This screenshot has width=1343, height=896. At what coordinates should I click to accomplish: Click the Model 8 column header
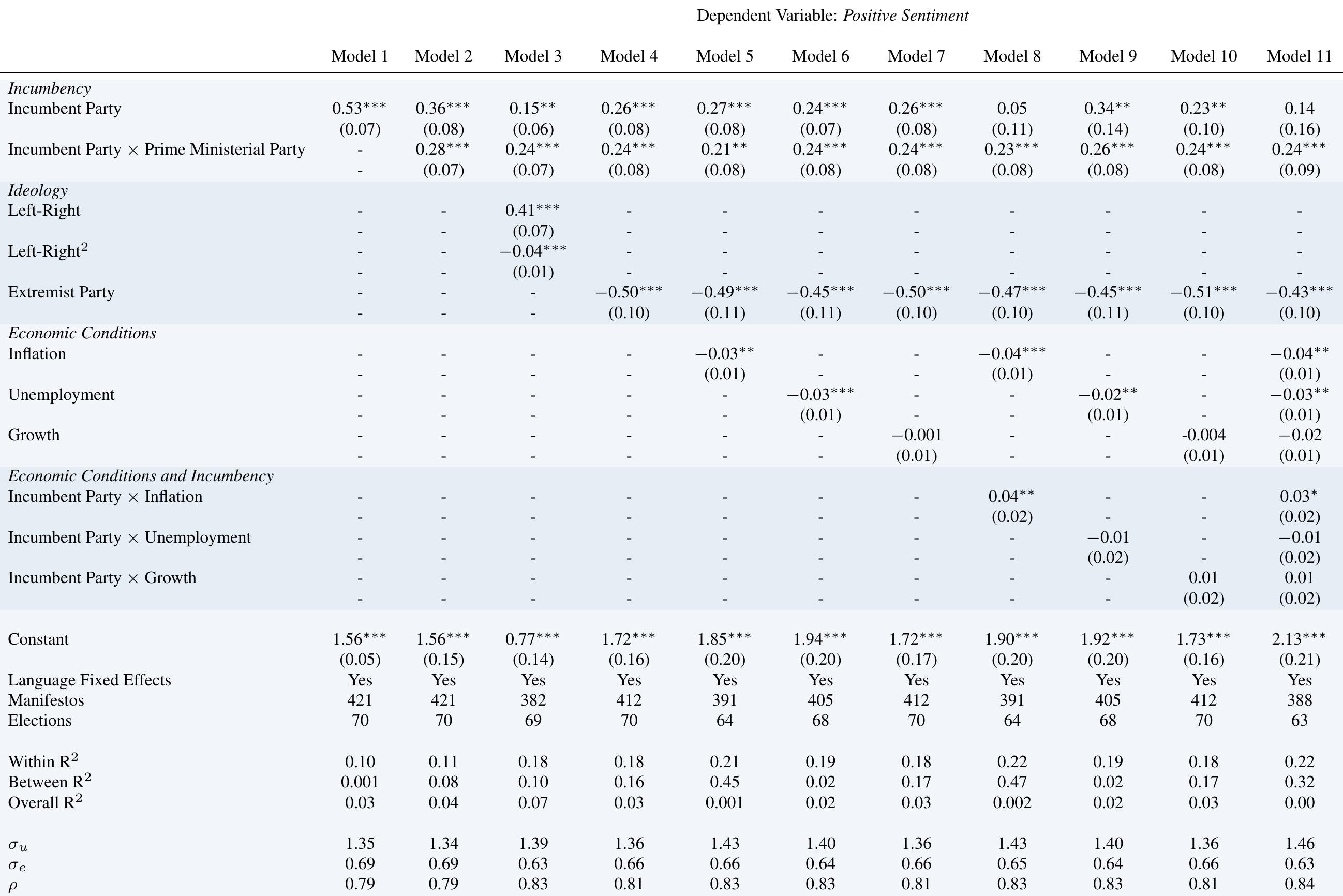tap(1012, 56)
